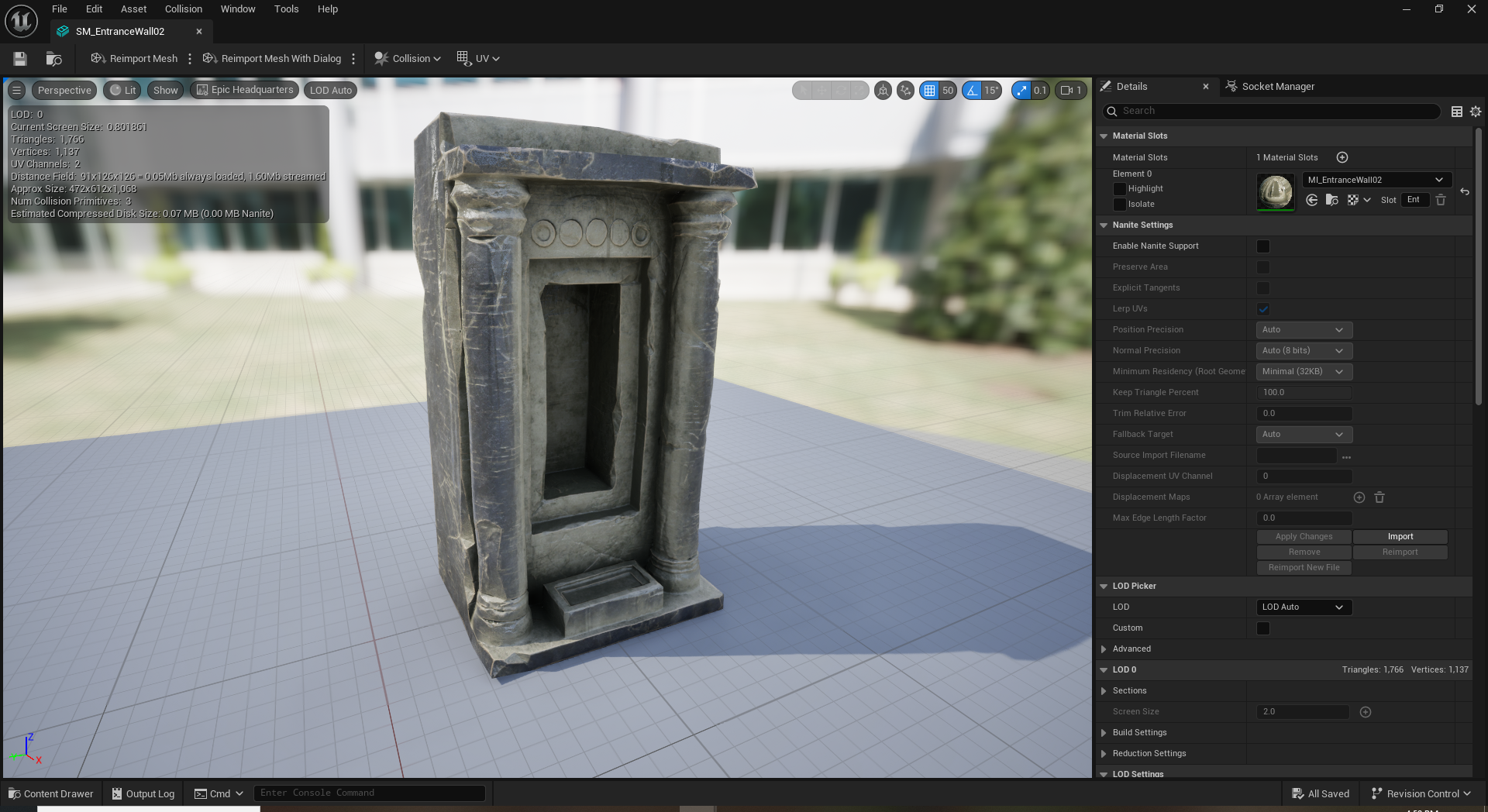
Task: Click the Unreal Engine logo icon
Action: [21, 21]
